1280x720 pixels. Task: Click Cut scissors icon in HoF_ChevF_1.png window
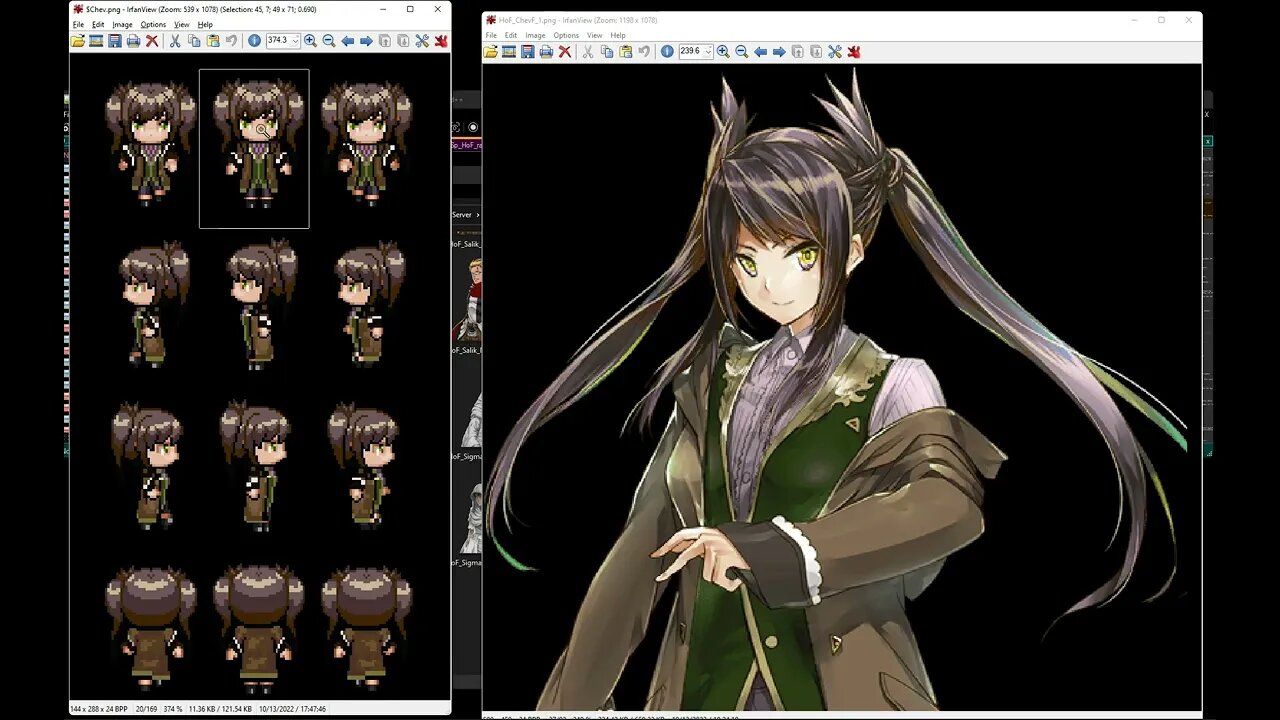pos(588,51)
